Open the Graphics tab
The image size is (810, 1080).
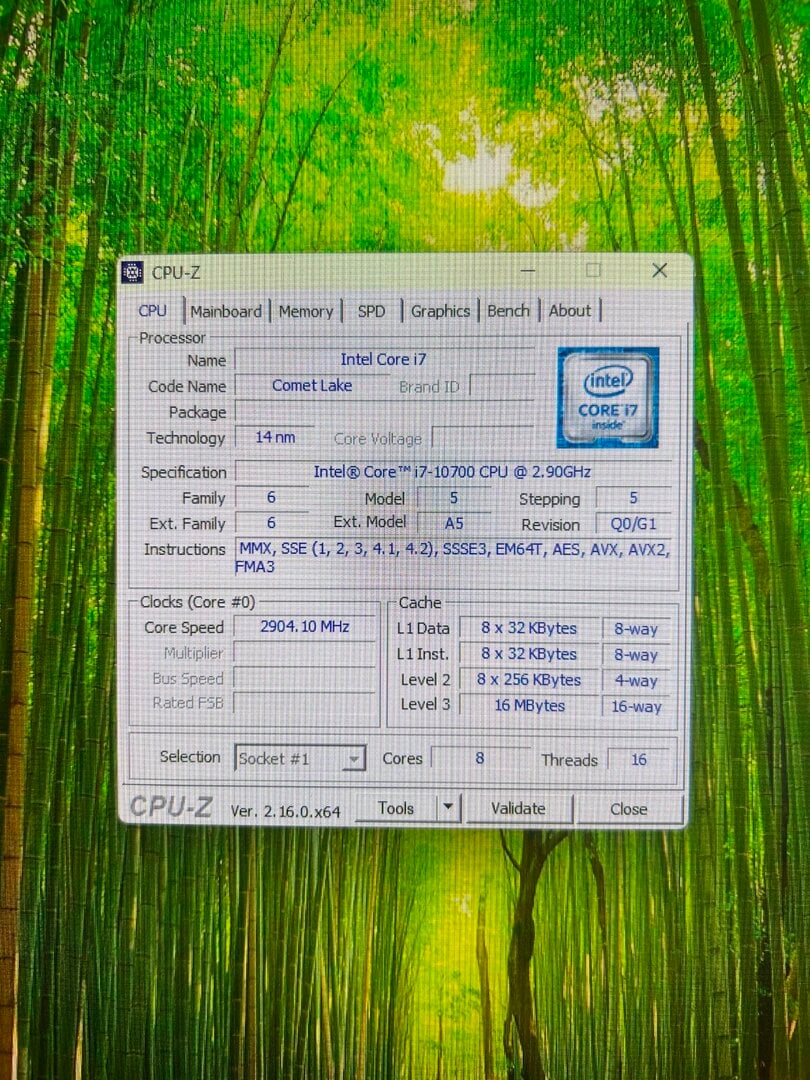[440, 312]
